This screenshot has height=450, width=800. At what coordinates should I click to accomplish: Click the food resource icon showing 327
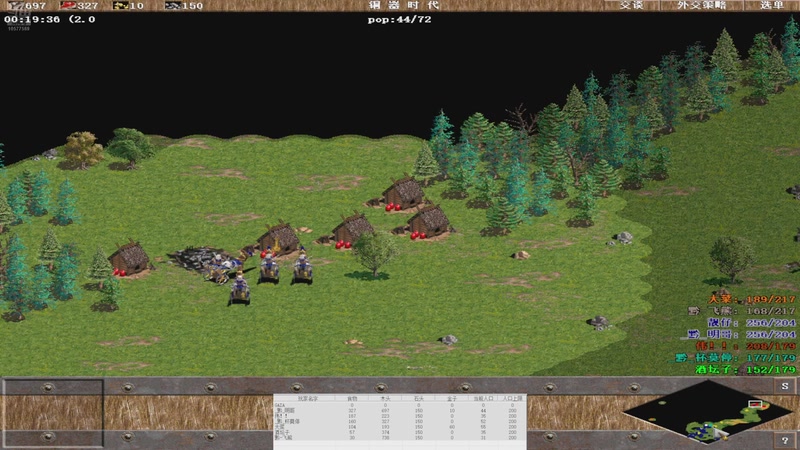pos(68,6)
